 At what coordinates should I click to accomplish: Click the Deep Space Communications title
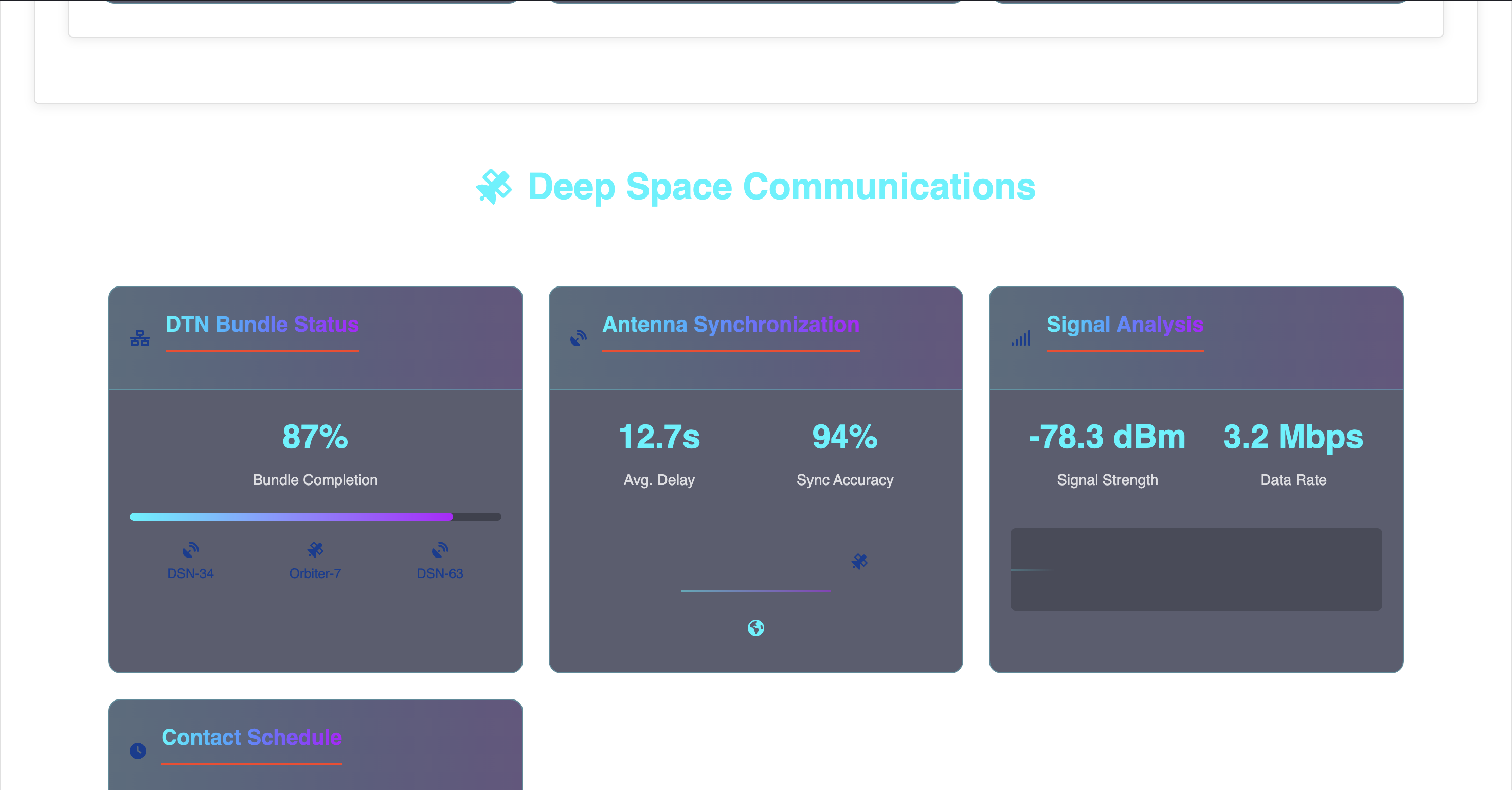(781, 187)
